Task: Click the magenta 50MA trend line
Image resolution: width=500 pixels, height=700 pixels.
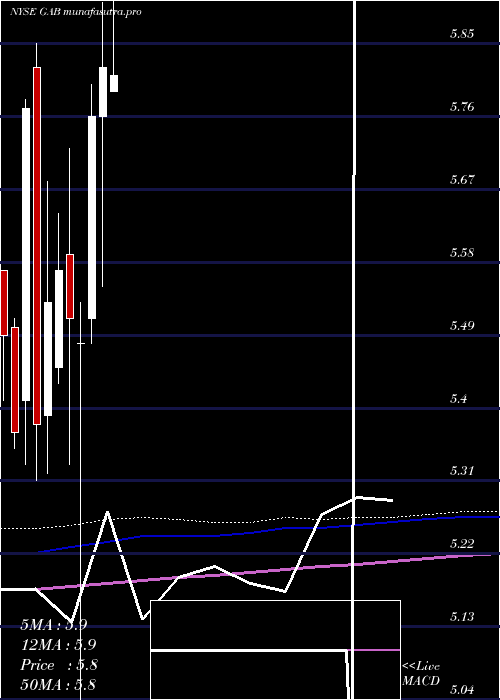Action: click(x=263, y=572)
